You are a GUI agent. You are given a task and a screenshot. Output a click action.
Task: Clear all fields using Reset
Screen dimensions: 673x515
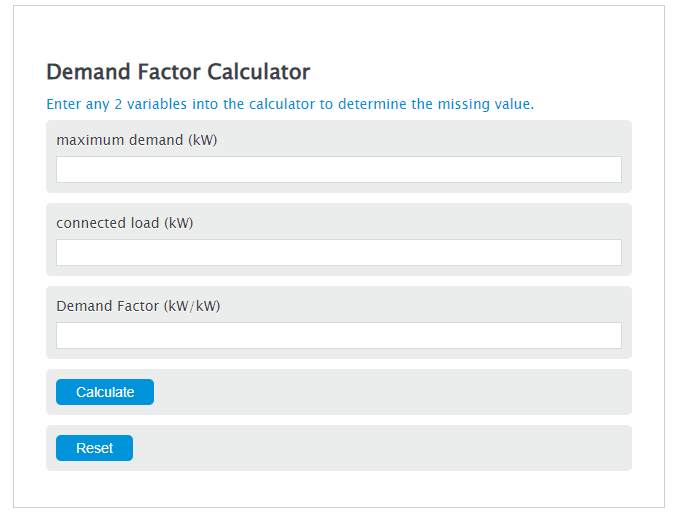(x=94, y=448)
